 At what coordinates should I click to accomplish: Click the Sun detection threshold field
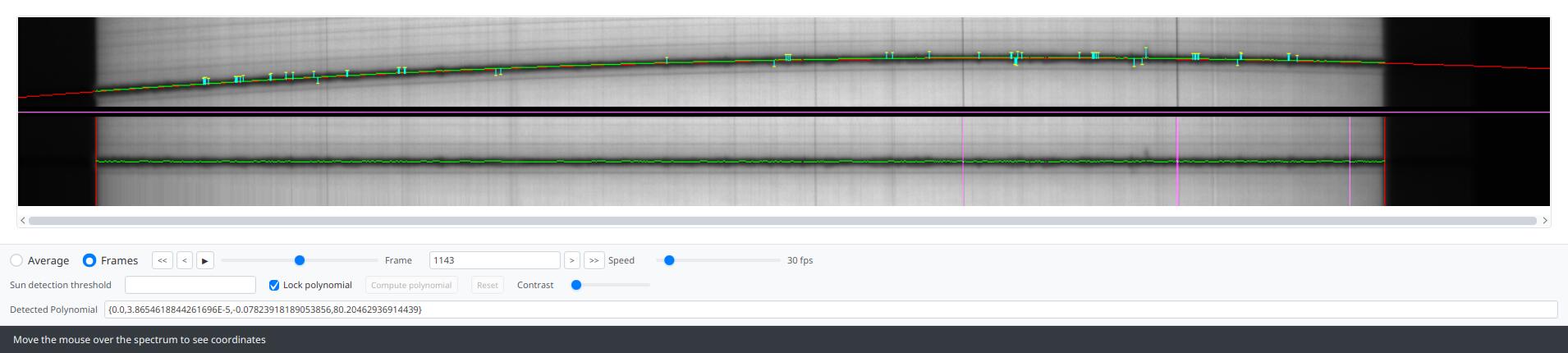point(190,285)
